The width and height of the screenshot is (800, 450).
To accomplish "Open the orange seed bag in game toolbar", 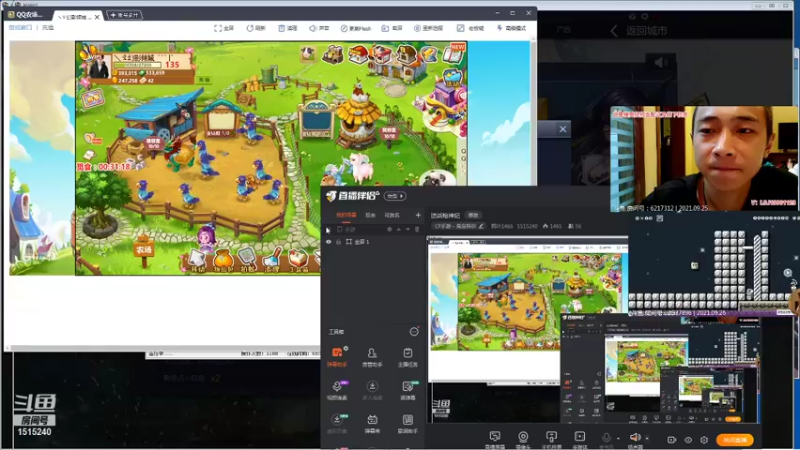I will [x=223, y=260].
